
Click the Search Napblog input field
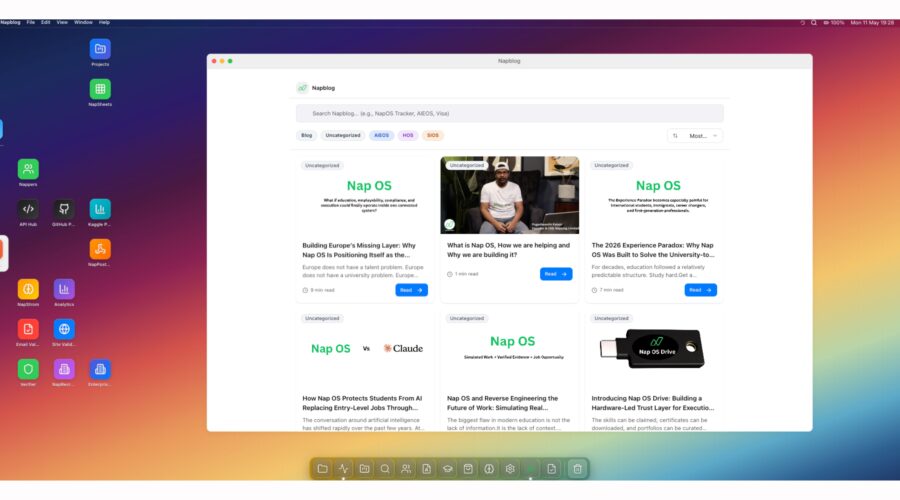point(510,114)
